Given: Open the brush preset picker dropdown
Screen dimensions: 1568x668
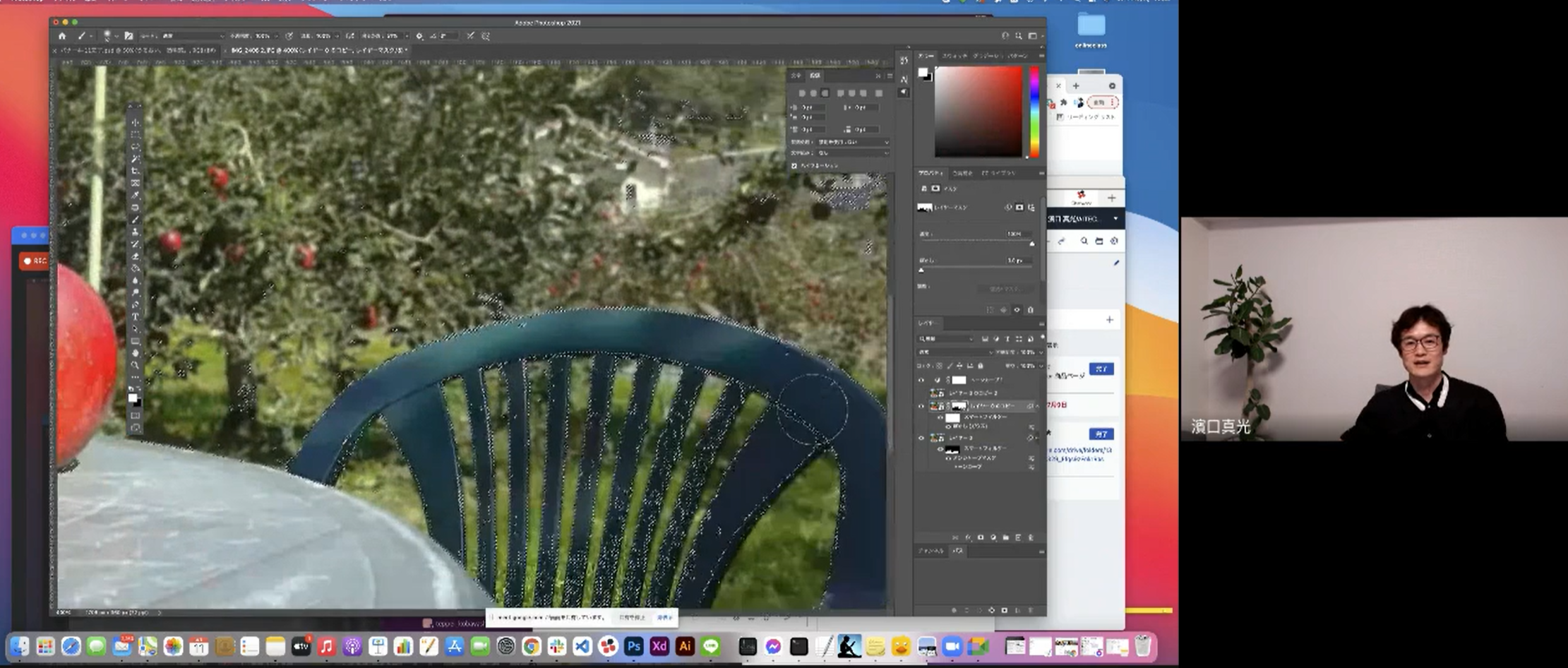Looking at the screenshot, I should pos(116,36).
